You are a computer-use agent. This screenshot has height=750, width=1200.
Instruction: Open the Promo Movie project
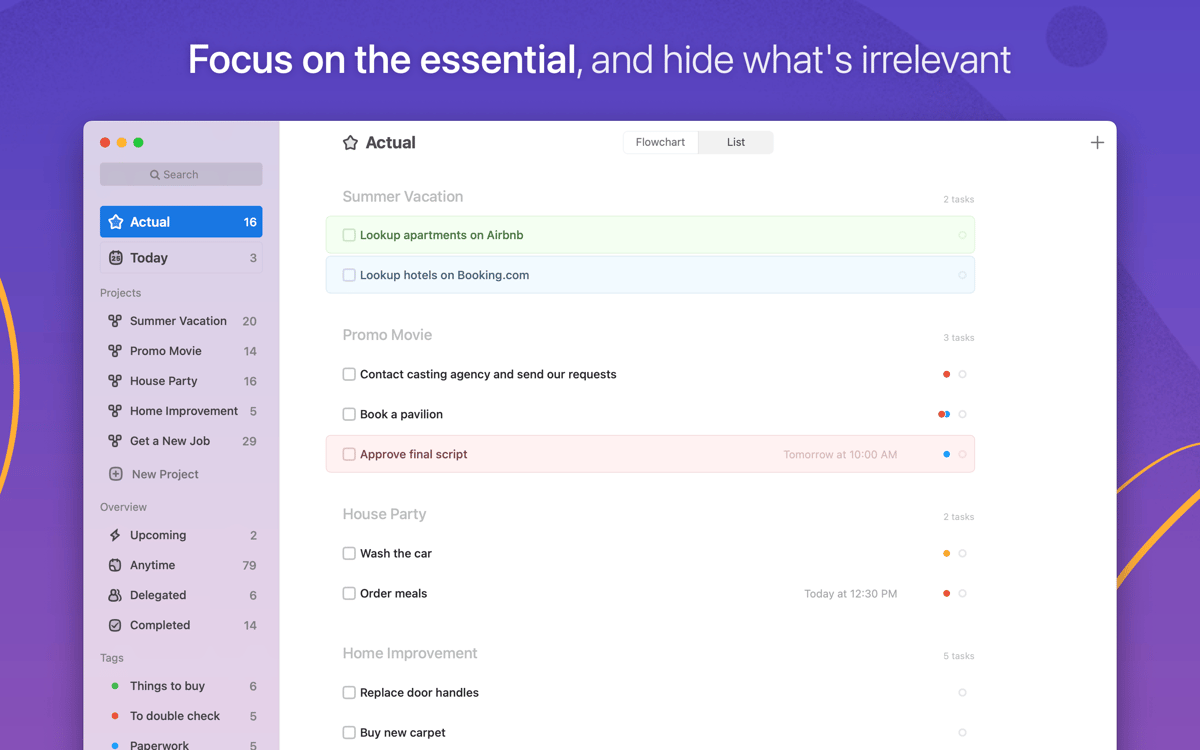click(166, 351)
